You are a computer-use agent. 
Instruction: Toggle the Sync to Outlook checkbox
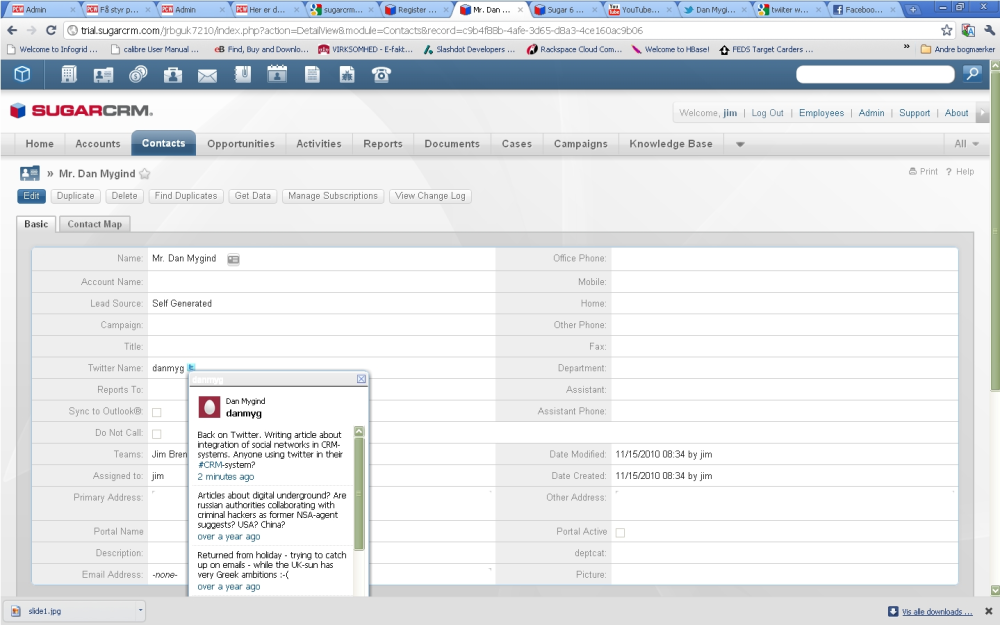coord(157,412)
